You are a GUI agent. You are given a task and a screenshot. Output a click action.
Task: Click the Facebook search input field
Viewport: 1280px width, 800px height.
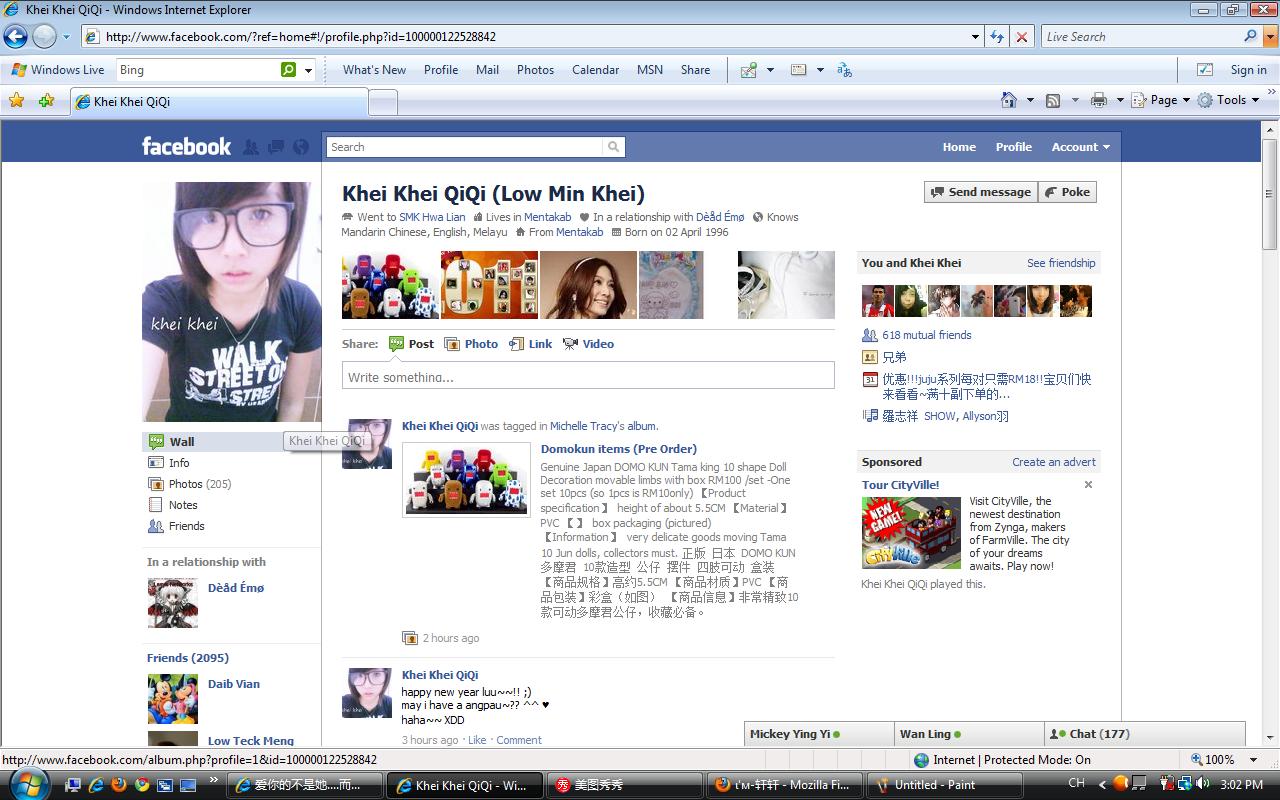(x=465, y=147)
